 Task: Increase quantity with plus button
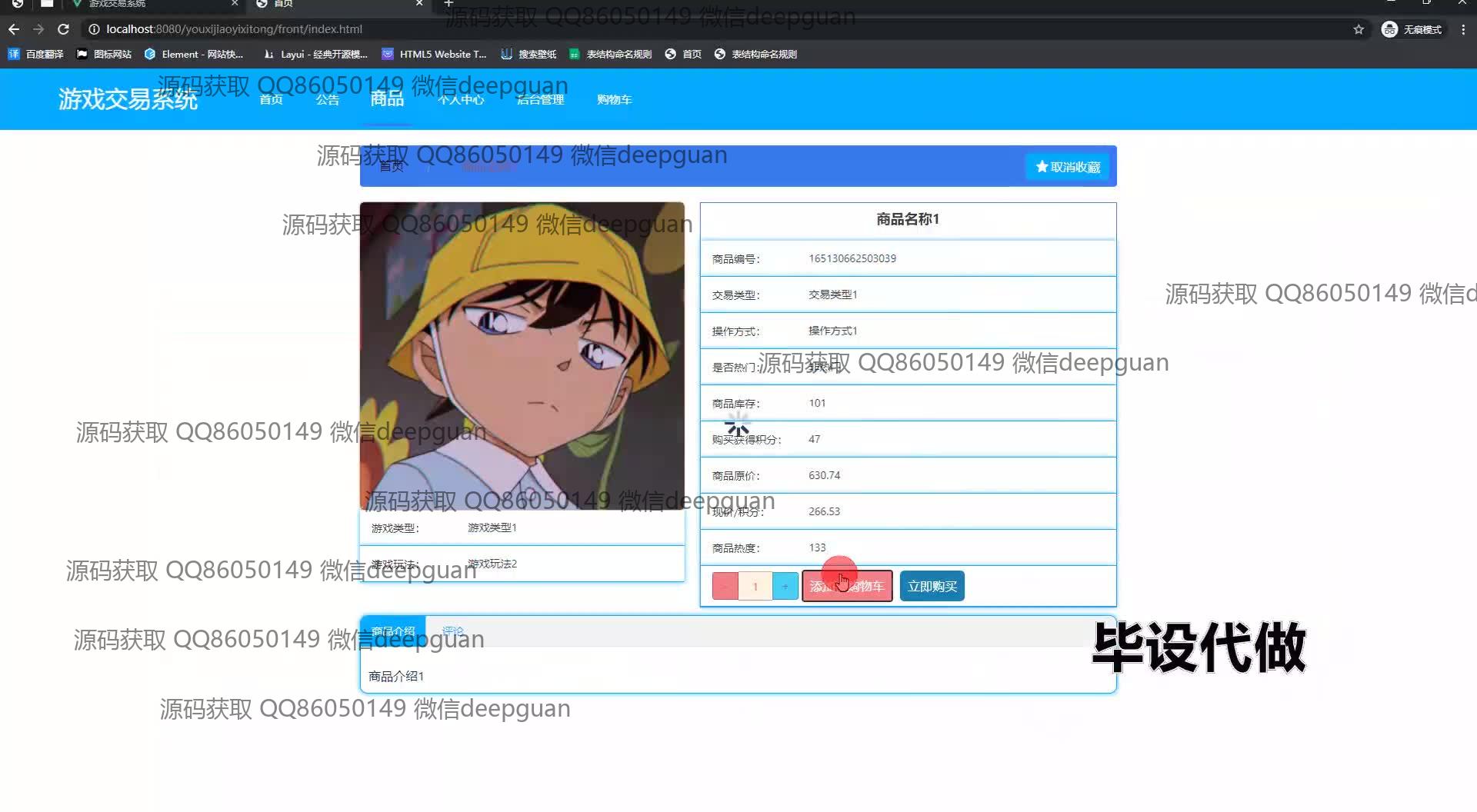tap(785, 587)
